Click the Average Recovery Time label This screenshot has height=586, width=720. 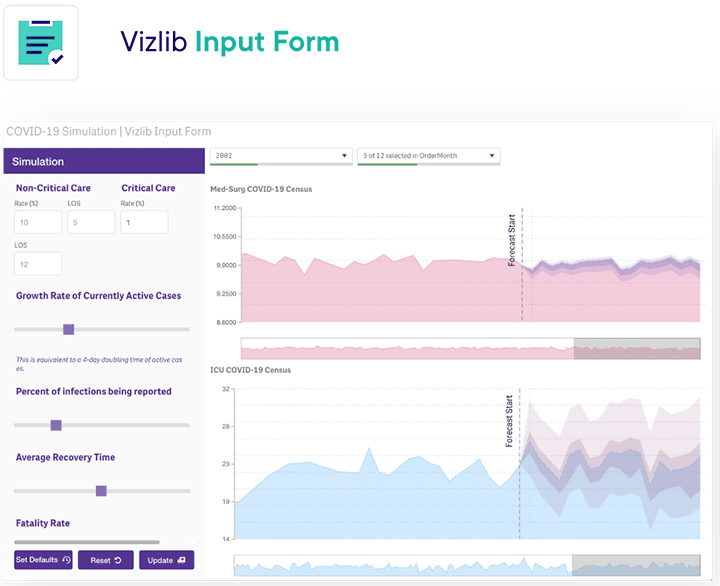pyautogui.click(x=65, y=457)
